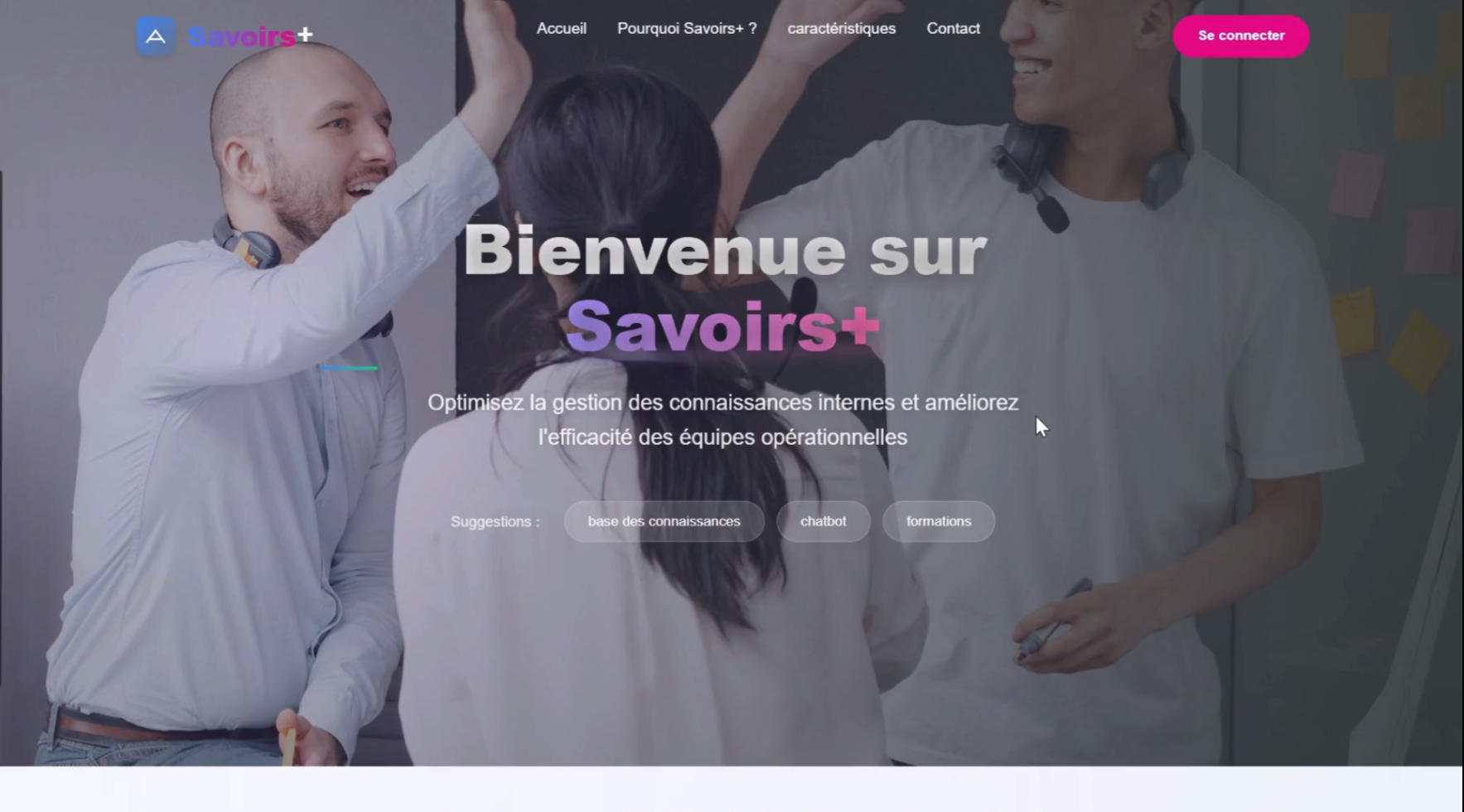Click the white section below the hero
Screen dimensions: 1464x812
click(x=732, y=789)
